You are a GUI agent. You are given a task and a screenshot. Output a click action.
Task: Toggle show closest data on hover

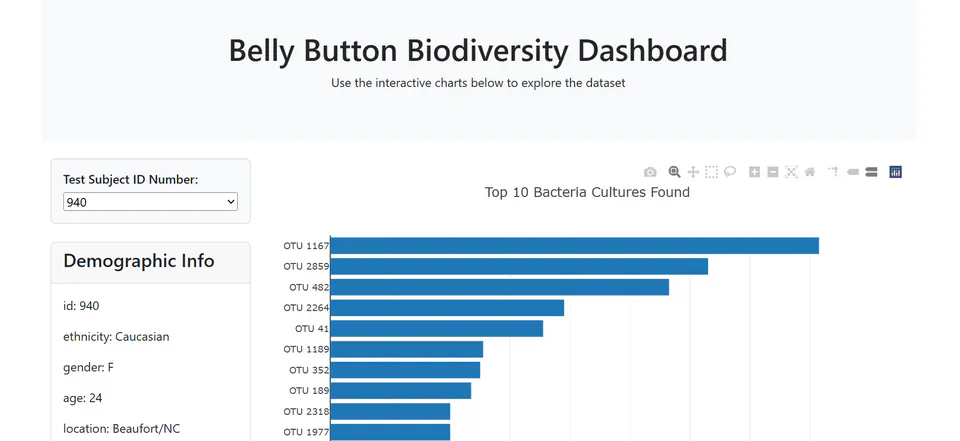tap(853, 172)
